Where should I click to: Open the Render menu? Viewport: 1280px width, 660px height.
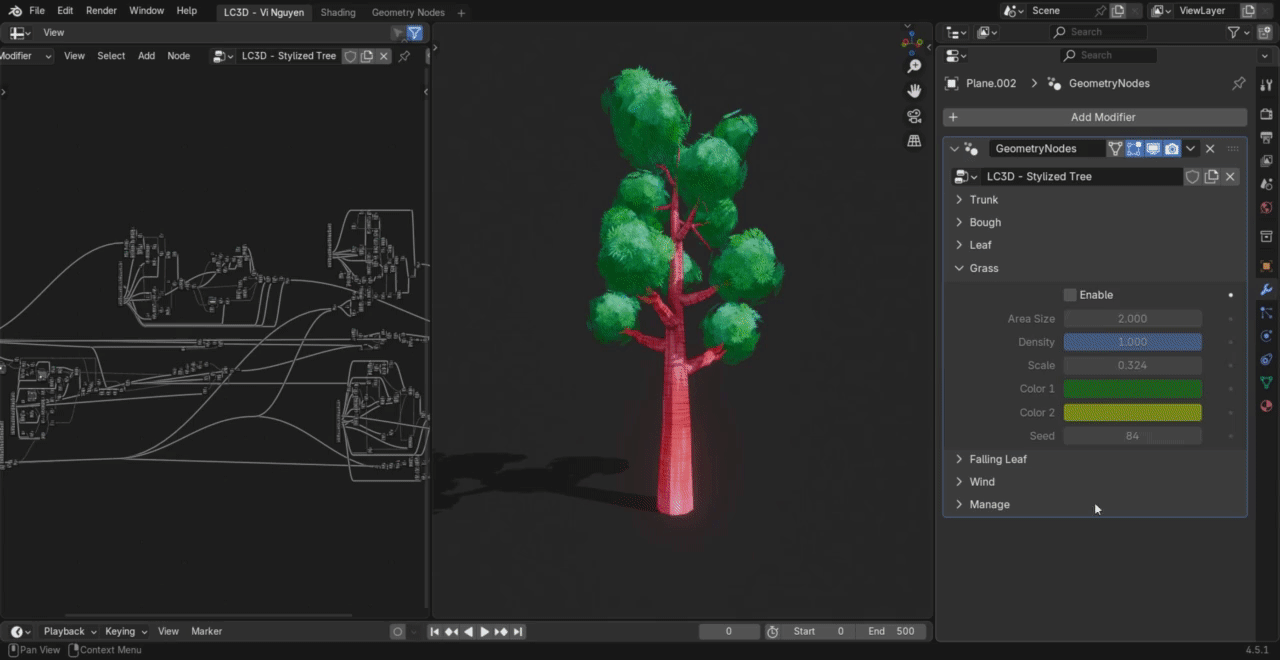pyautogui.click(x=101, y=10)
